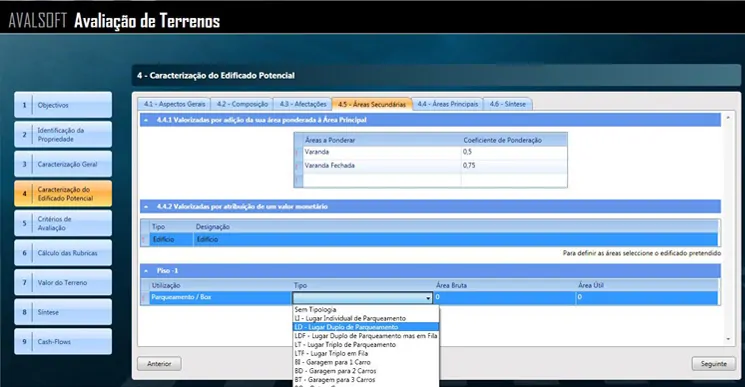Choose BD - Garagem para 2 Carros

[366, 371]
